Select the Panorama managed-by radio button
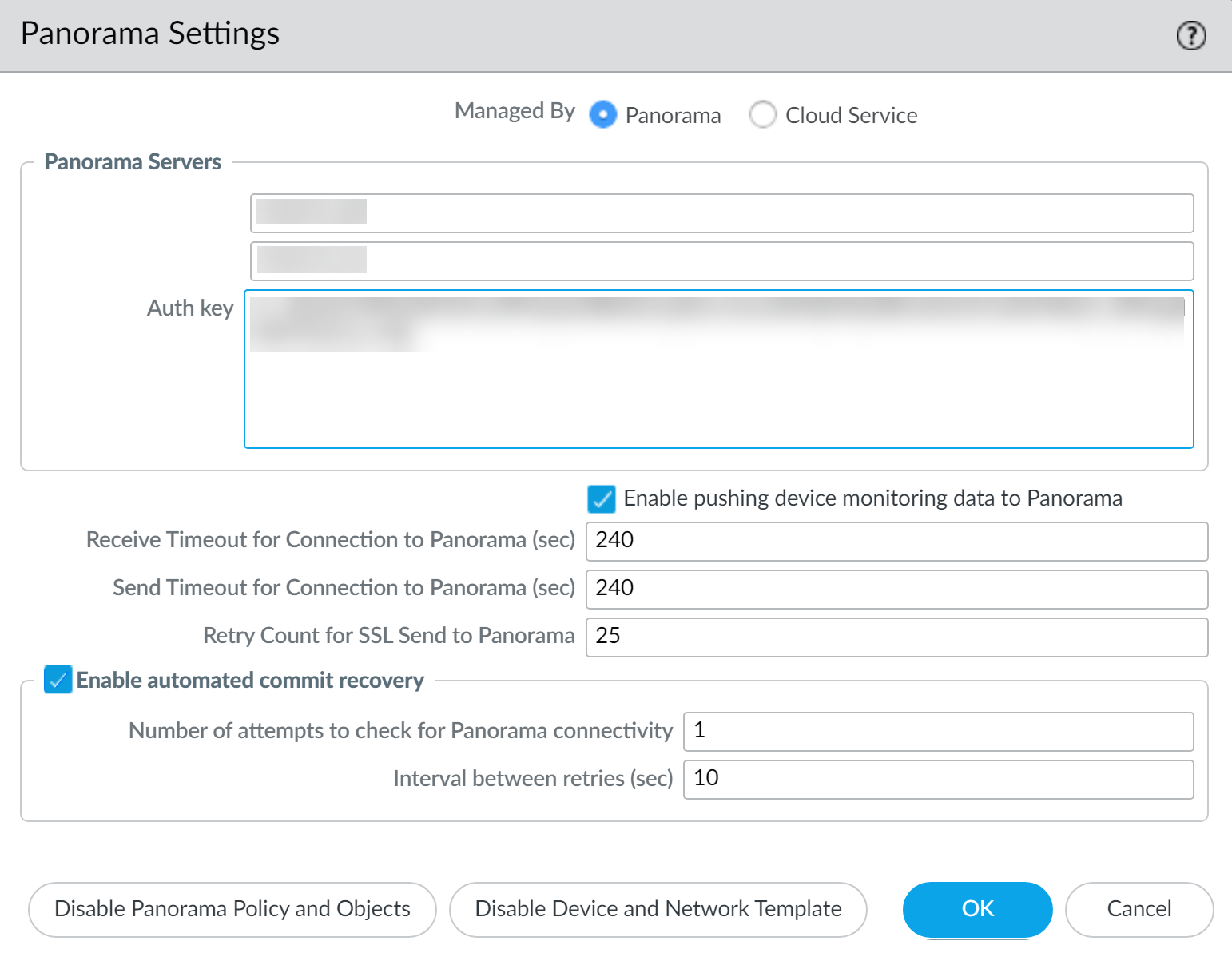 point(603,115)
